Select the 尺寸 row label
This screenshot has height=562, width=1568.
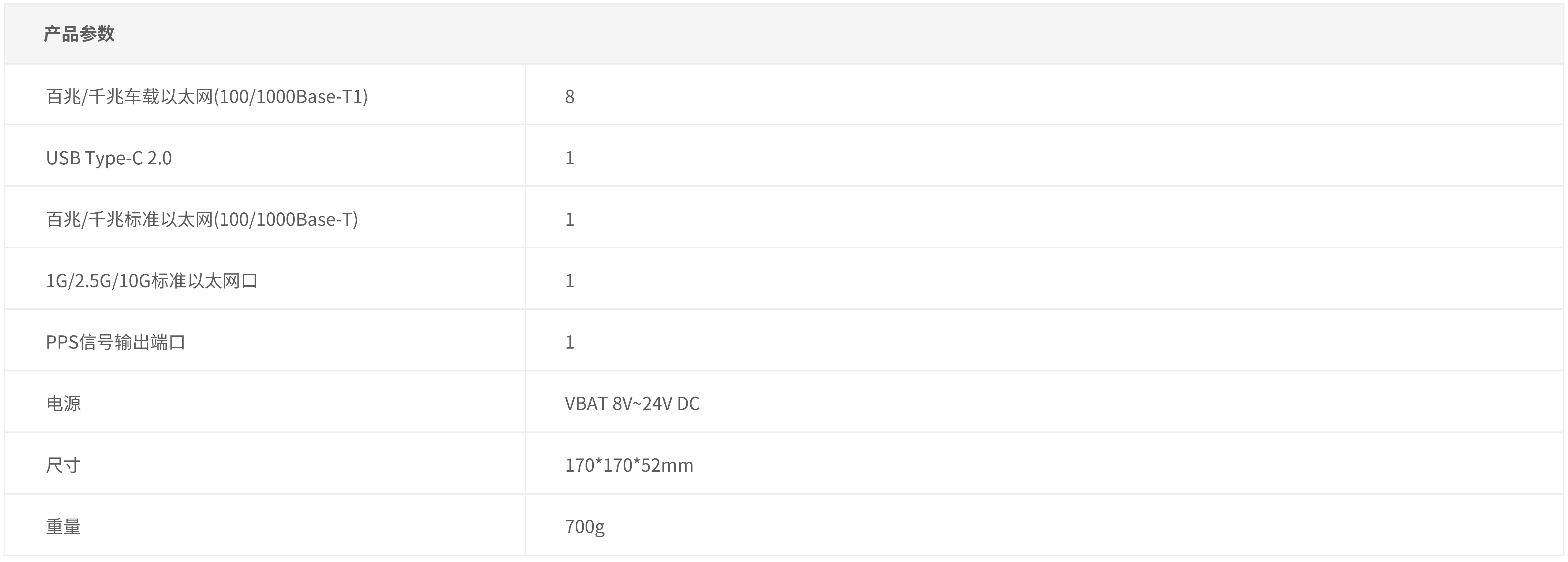point(63,465)
